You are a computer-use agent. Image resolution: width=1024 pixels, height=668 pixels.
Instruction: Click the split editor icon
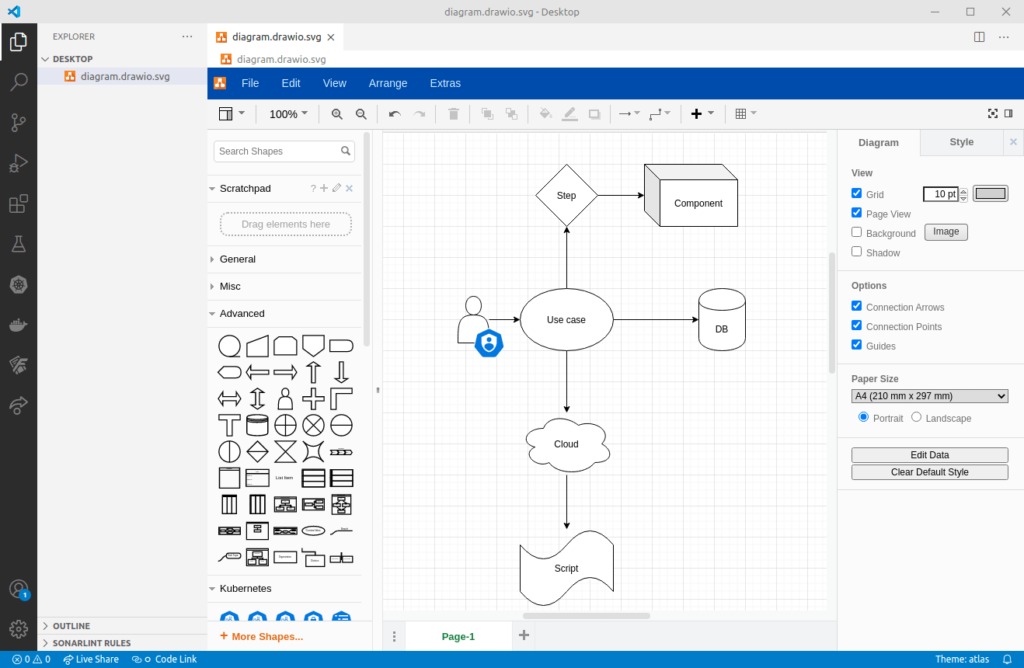click(x=979, y=37)
